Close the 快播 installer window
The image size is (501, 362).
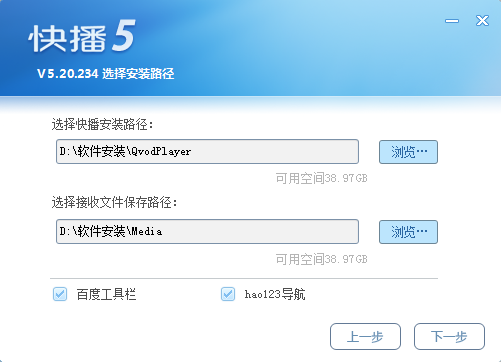[482, 21]
